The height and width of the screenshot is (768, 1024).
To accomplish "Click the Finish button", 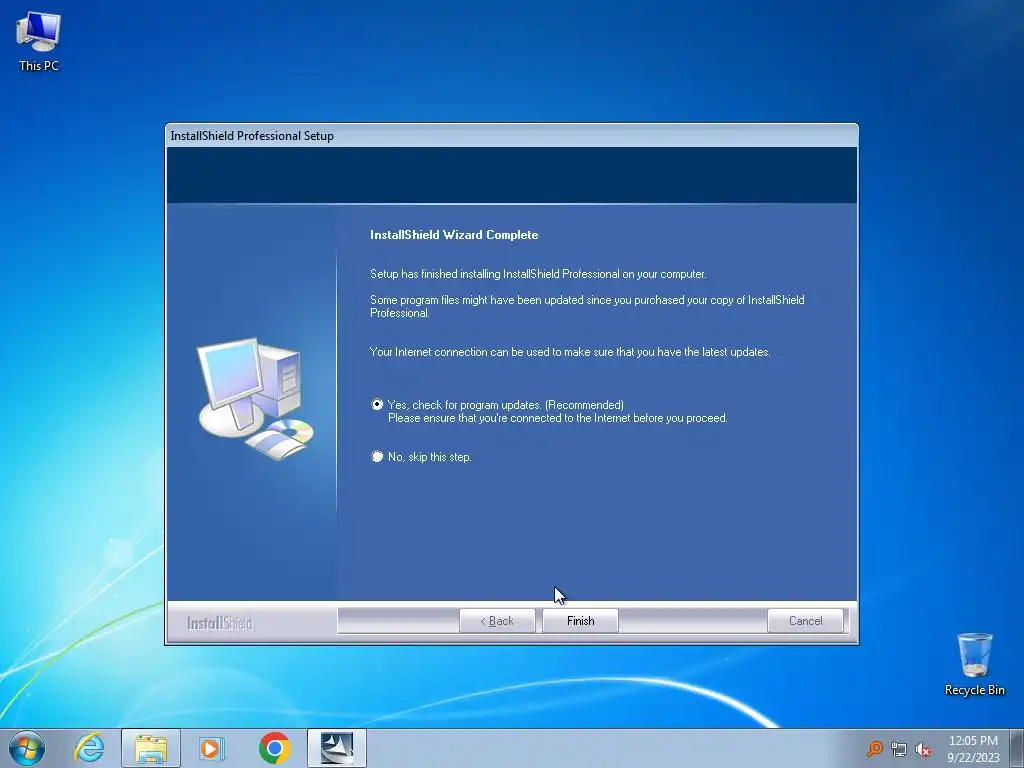I will pyautogui.click(x=580, y=621).
